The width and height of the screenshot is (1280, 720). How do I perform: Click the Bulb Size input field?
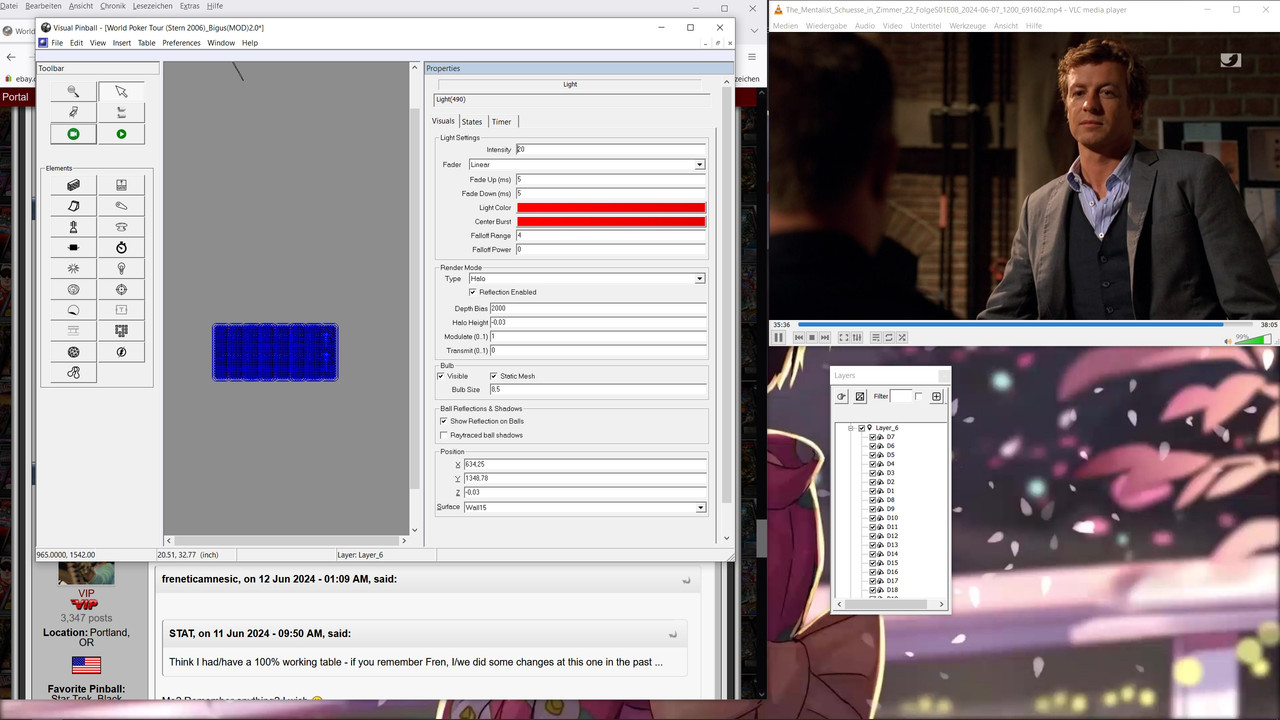pos(599,390)
